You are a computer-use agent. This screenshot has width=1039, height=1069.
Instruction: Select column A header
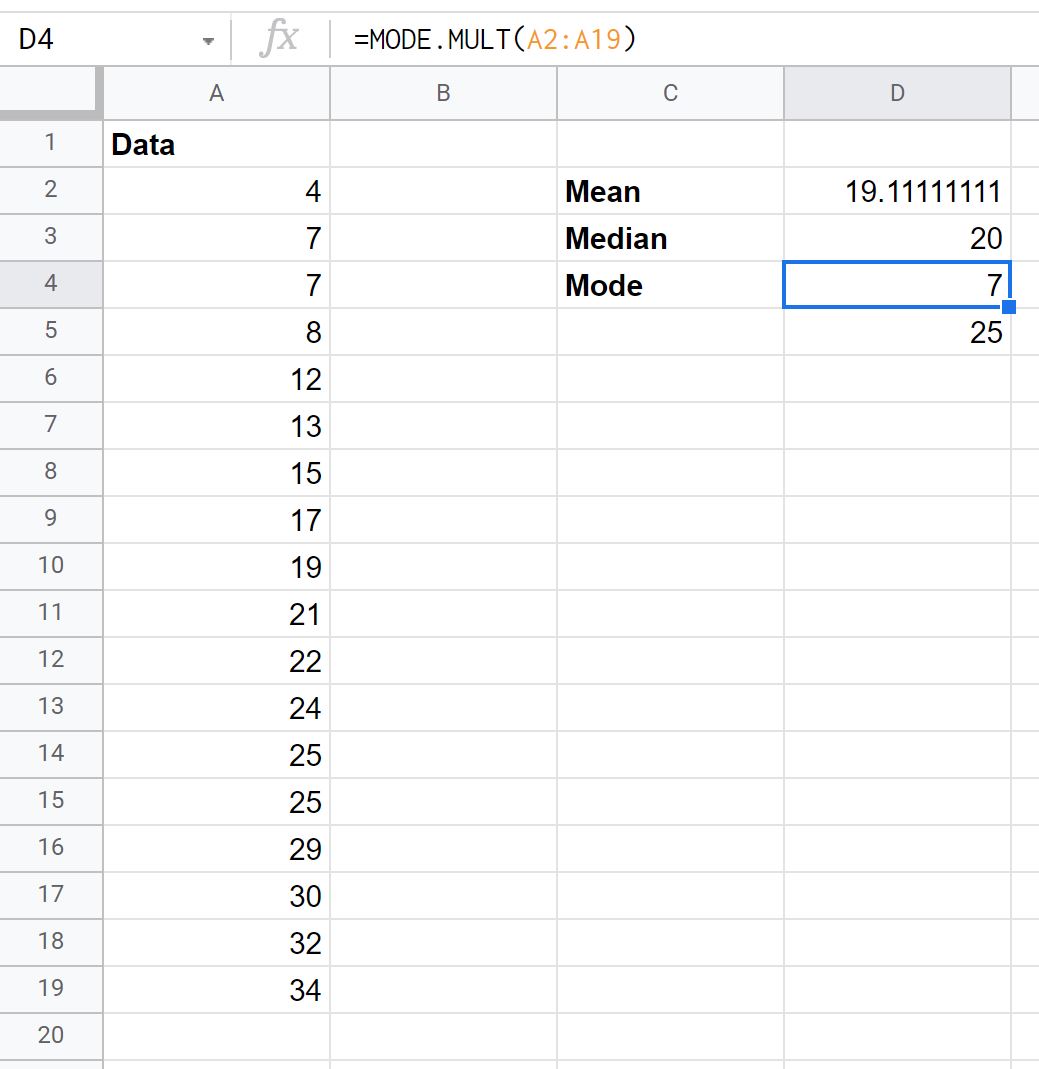pyautogui.click(x=216, y=93)
